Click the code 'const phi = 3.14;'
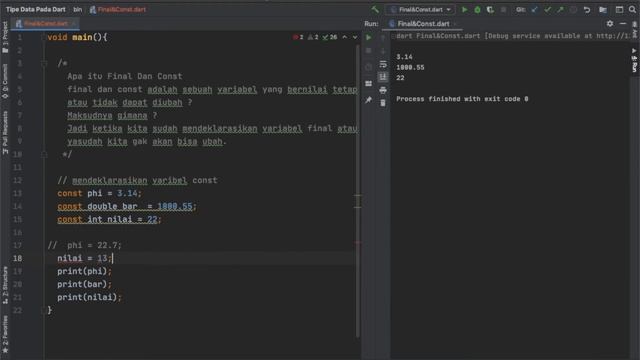This screenshot has height=360, width=640. (99, 193)
